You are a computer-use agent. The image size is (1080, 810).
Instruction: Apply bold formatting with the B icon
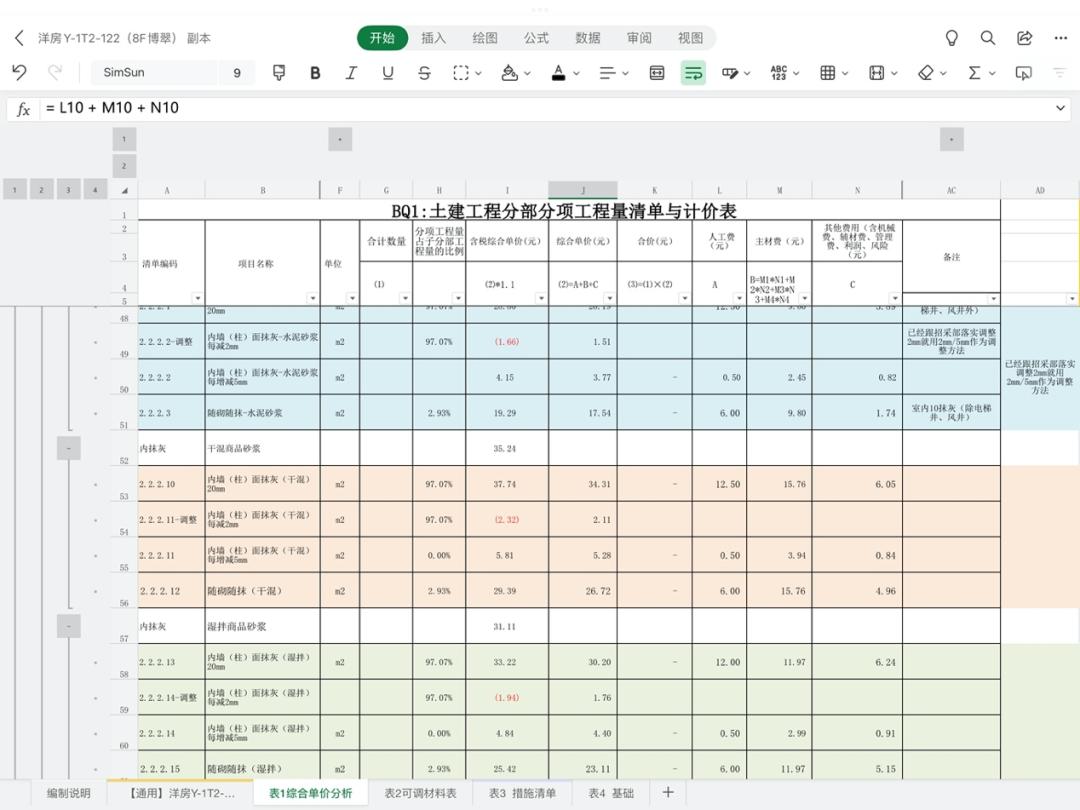coord(315,72)
